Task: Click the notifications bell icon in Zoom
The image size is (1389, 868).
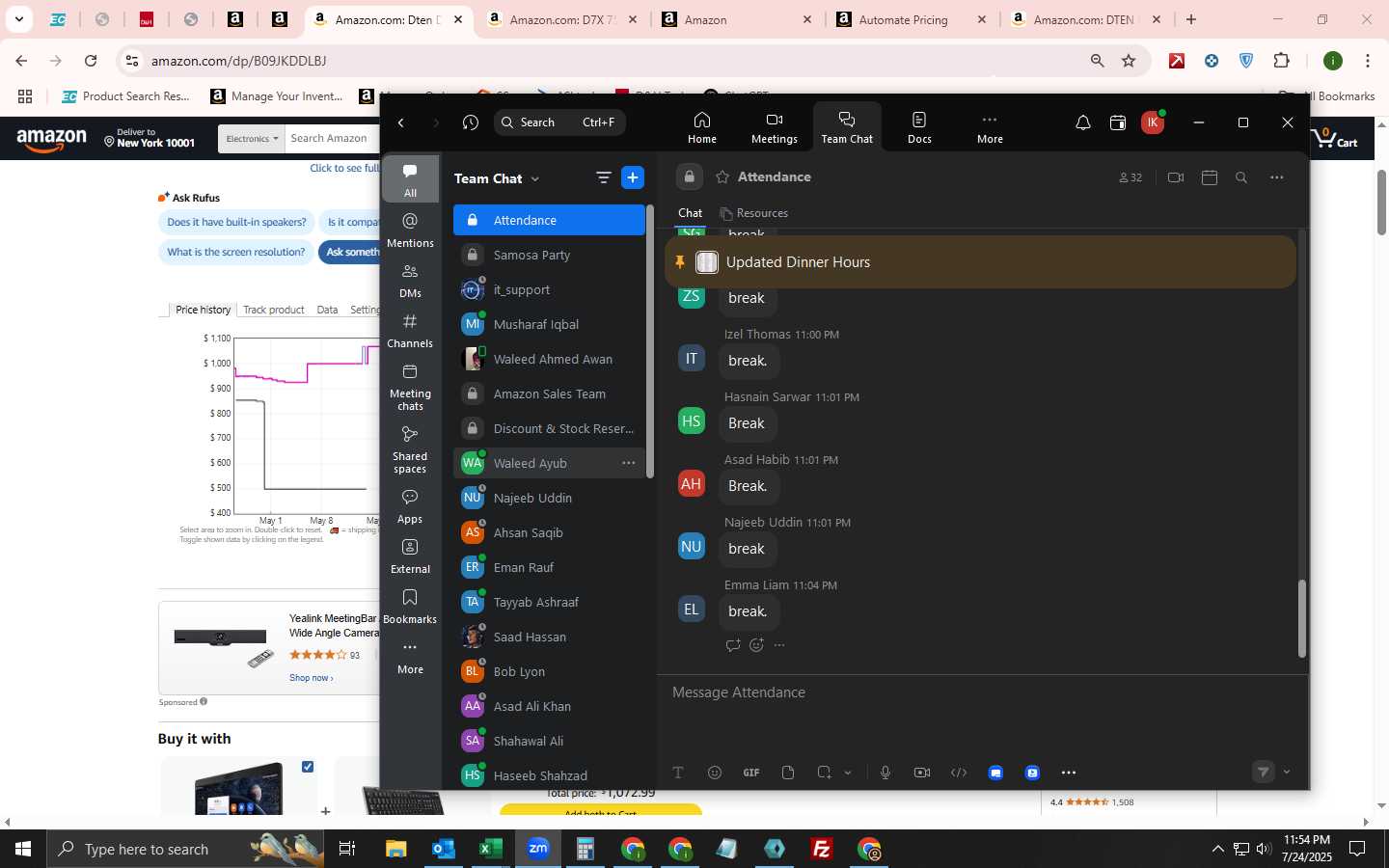Action: (x=1083, y=122)
